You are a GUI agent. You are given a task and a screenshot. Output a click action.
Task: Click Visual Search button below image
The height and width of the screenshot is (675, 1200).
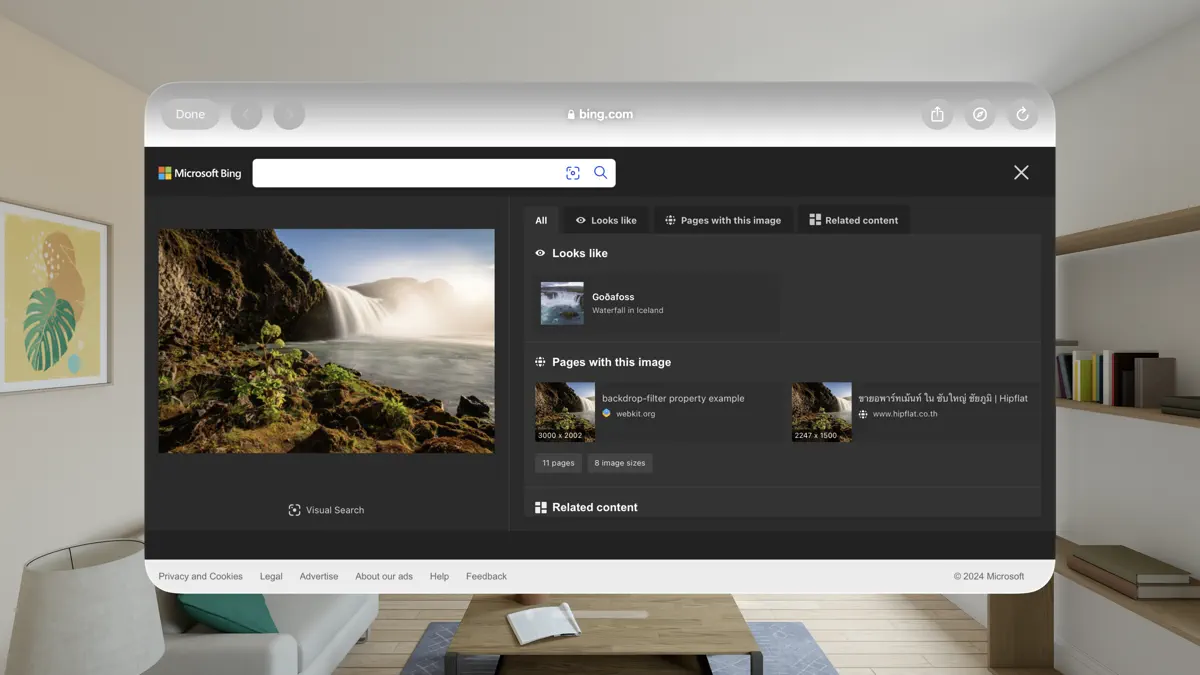[326, 510]
